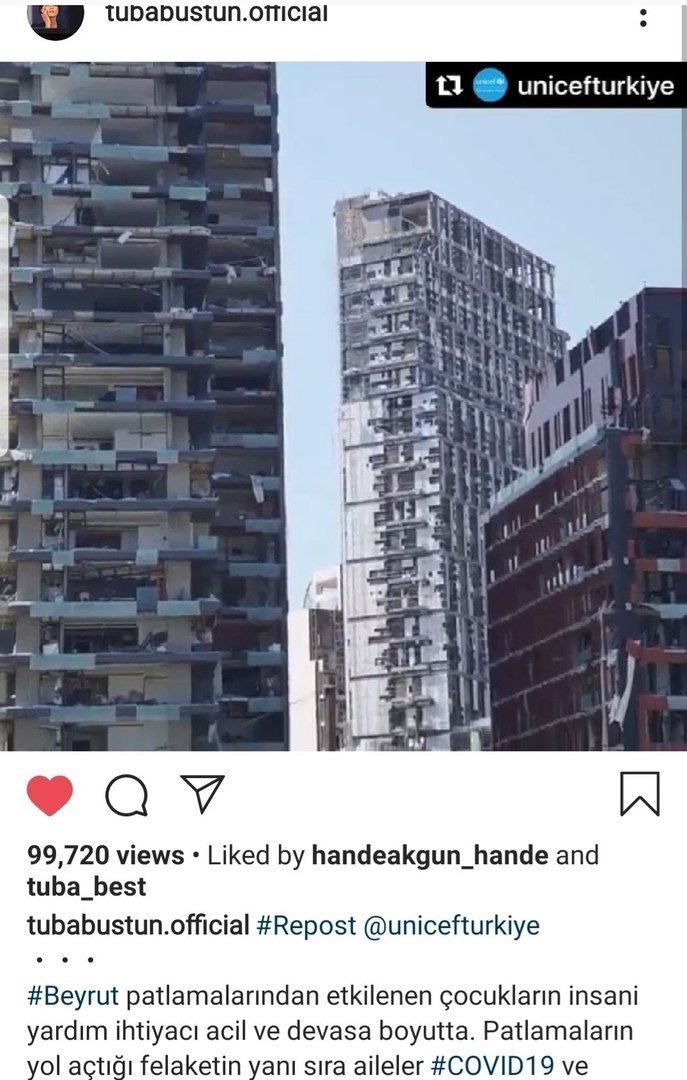Viewport: 687px width, 1080px height.
Task: Open comments with speech bubble icon
Action: [x=126, y=795]
